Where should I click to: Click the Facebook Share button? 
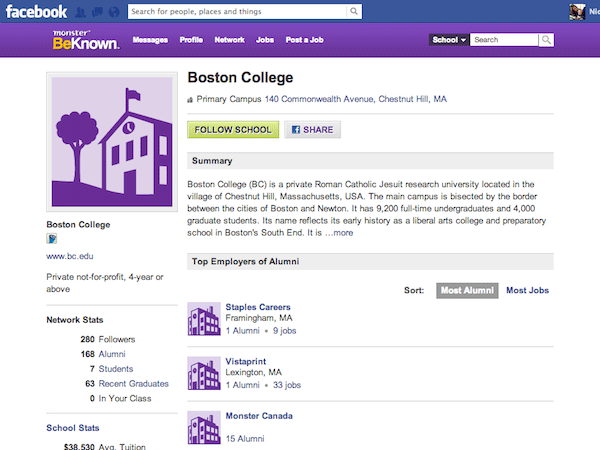tap(312, 130)
